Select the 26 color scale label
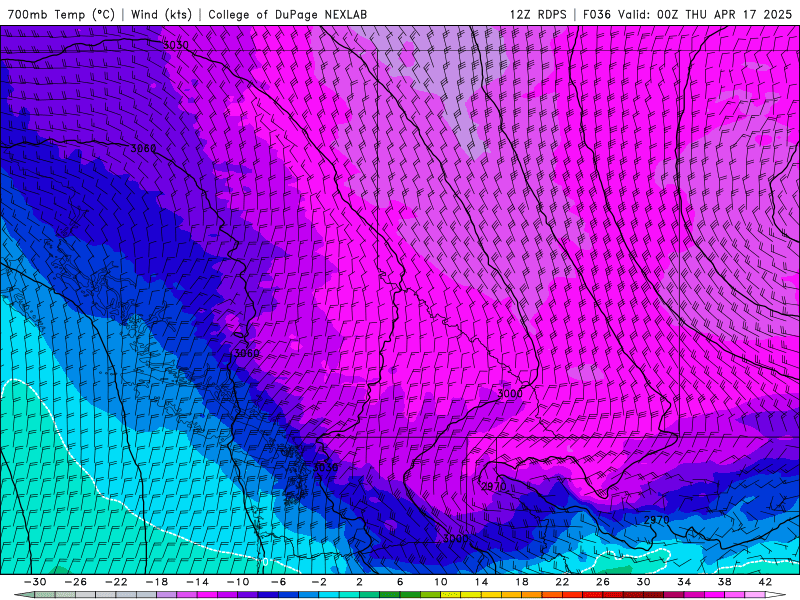 [603, 582]
